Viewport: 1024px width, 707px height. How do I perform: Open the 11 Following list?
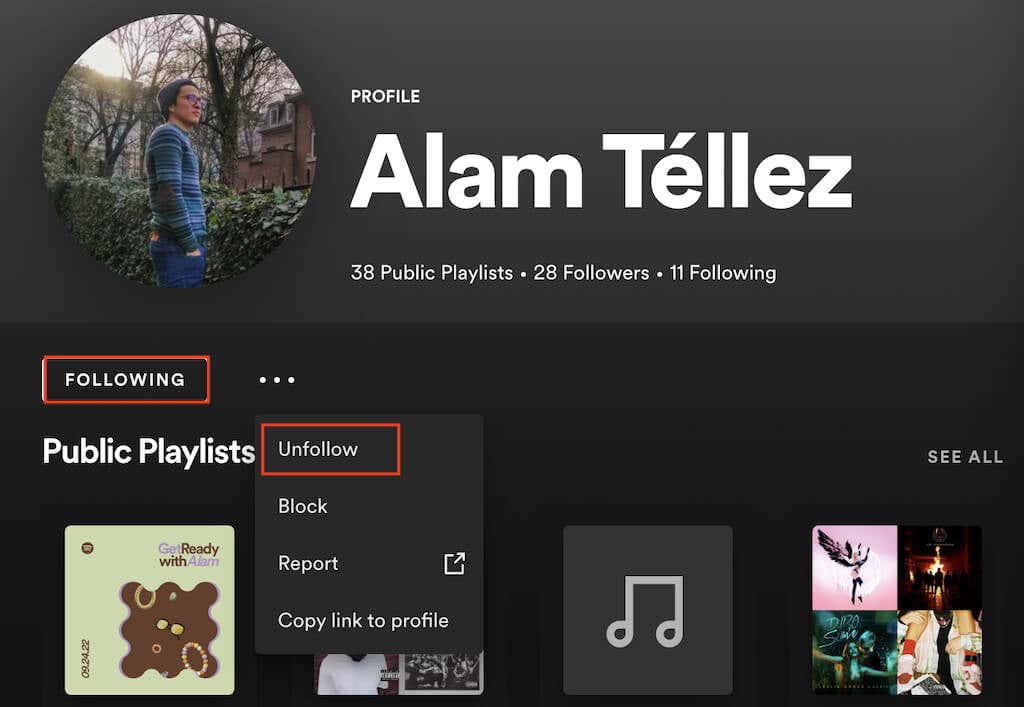pos(724,271)
